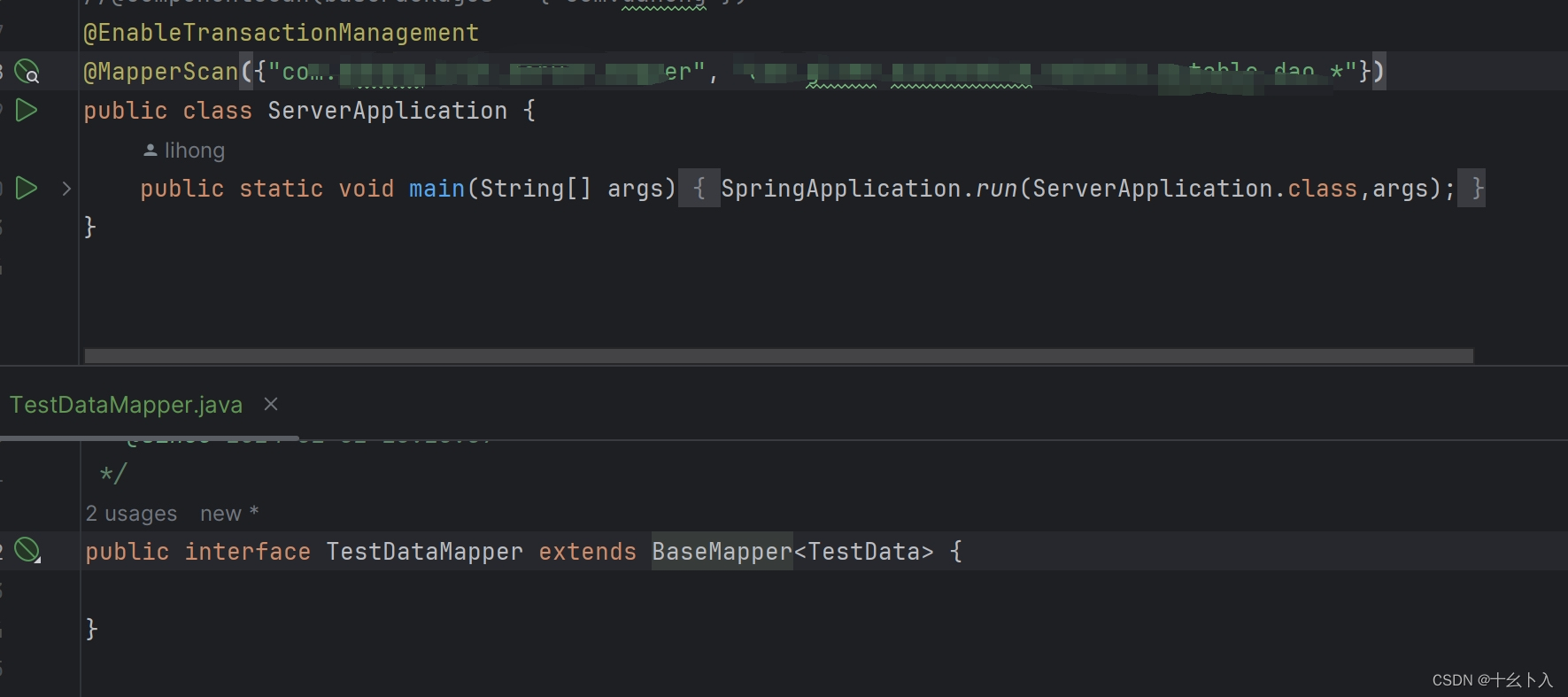
Task: Click the TestDataMapper interface gutter icon
Action: 28,551
